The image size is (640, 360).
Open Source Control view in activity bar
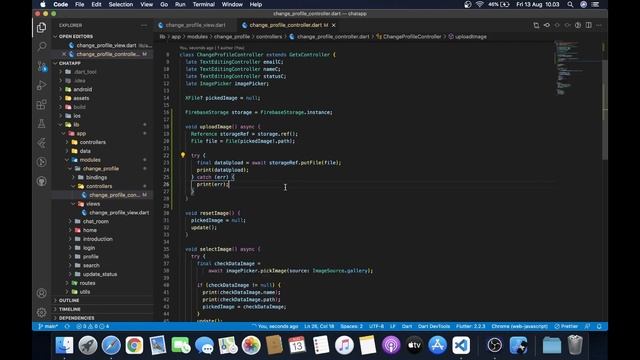(41, 66)
